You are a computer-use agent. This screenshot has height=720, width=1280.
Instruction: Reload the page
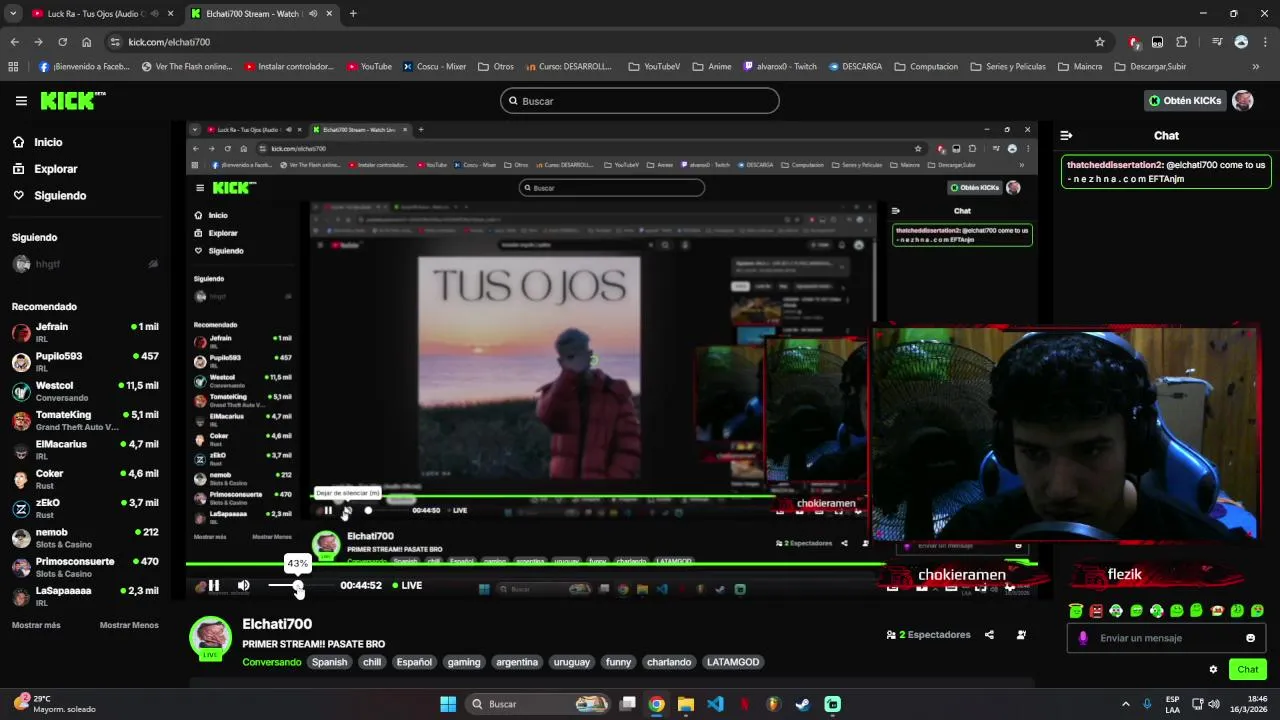coord(62,42)
